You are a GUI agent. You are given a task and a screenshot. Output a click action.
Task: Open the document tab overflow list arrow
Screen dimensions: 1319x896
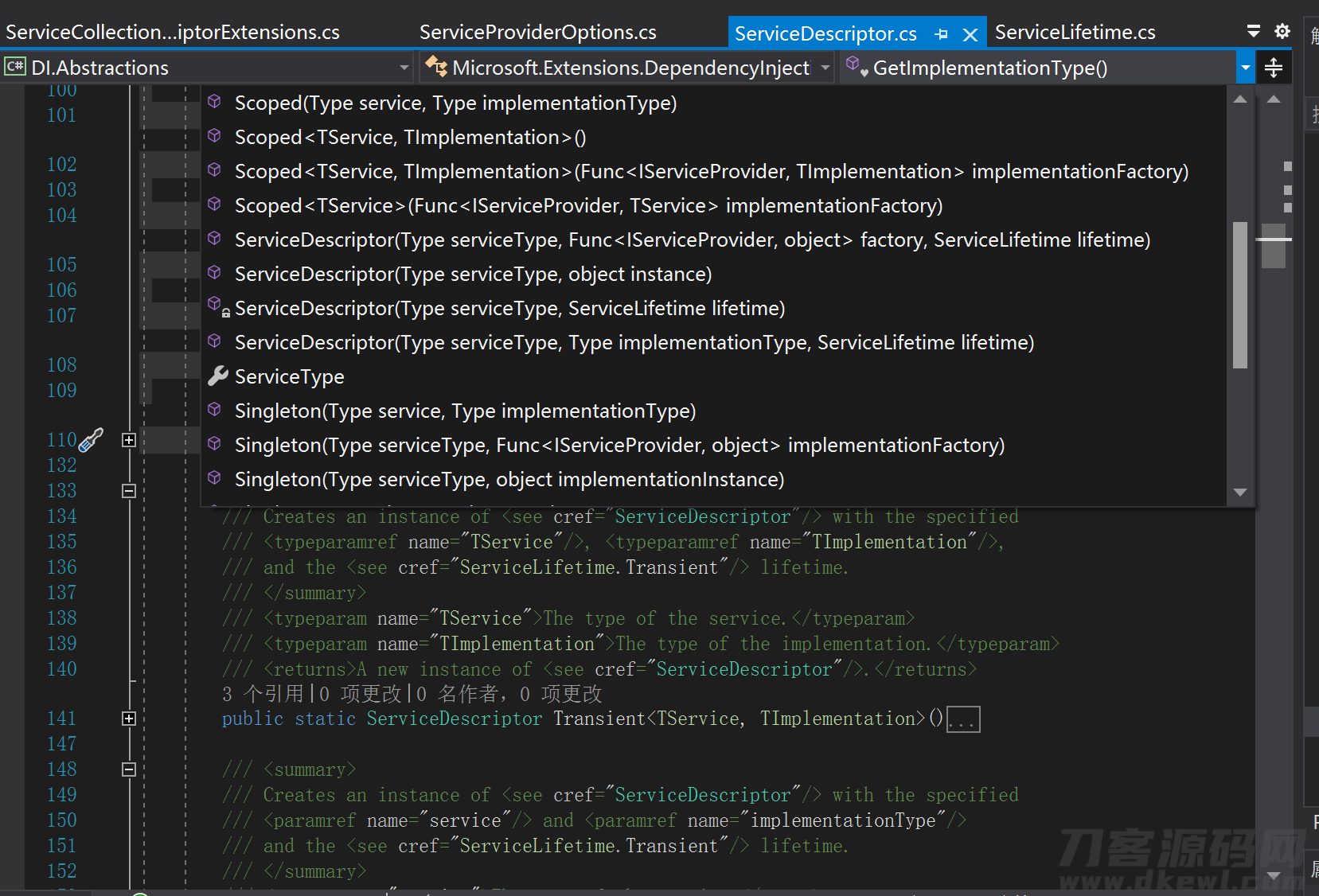(x=1253, y=31)
